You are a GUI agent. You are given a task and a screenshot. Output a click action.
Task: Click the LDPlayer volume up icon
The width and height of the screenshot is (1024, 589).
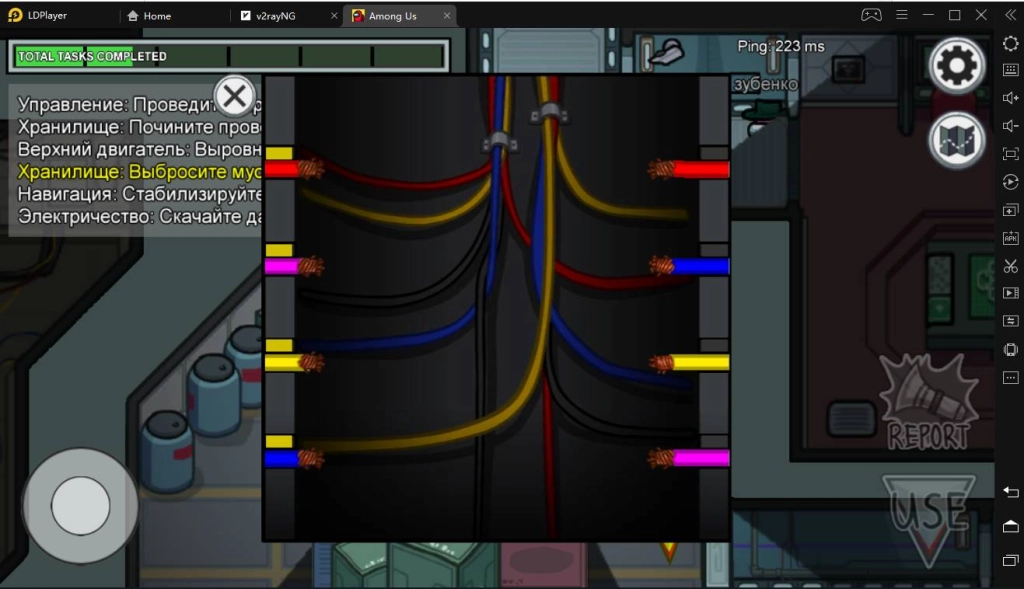point(1010,97)
